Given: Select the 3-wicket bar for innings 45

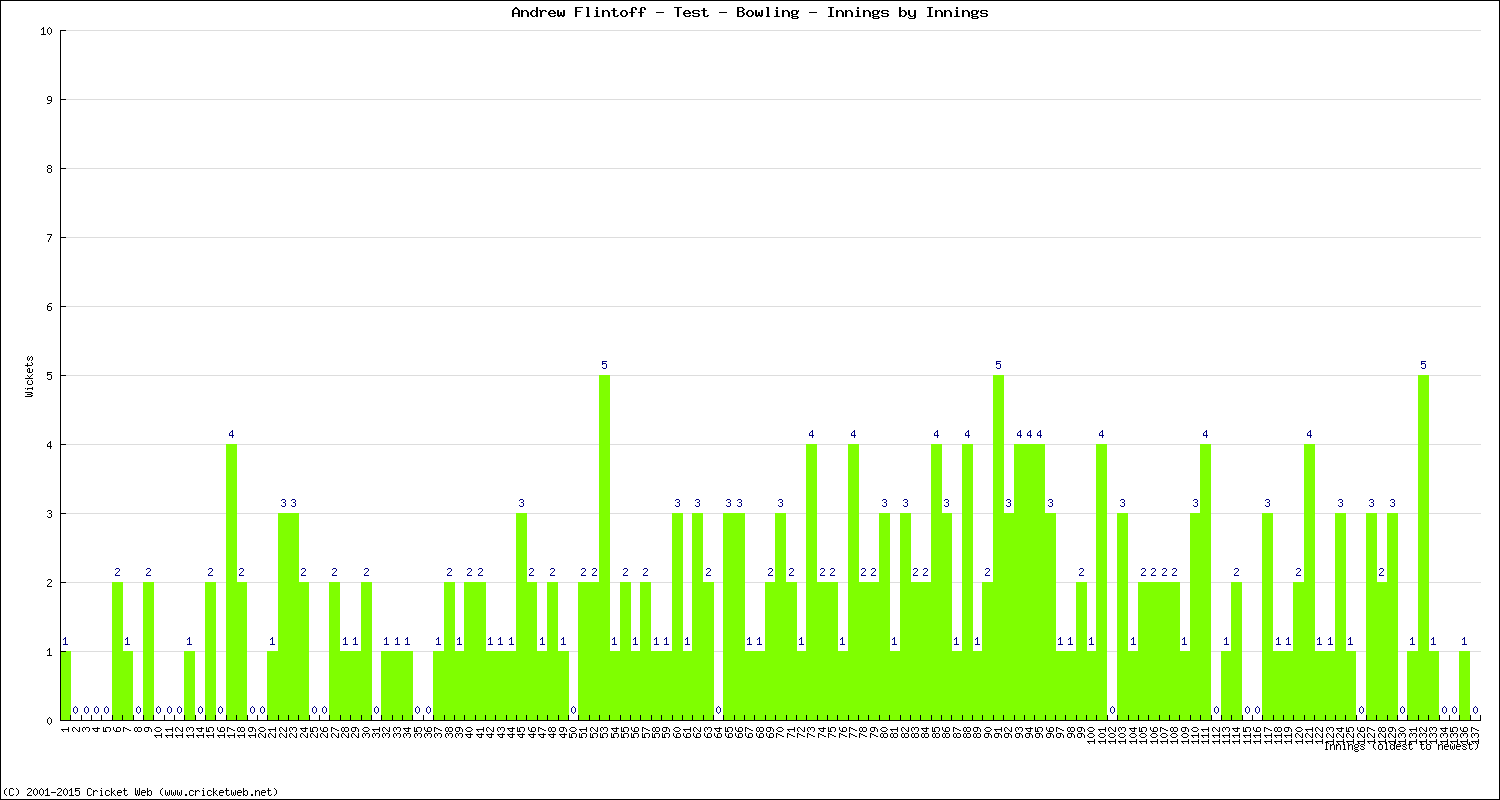Looking at the screenshot, I should (x=521, y=617).
